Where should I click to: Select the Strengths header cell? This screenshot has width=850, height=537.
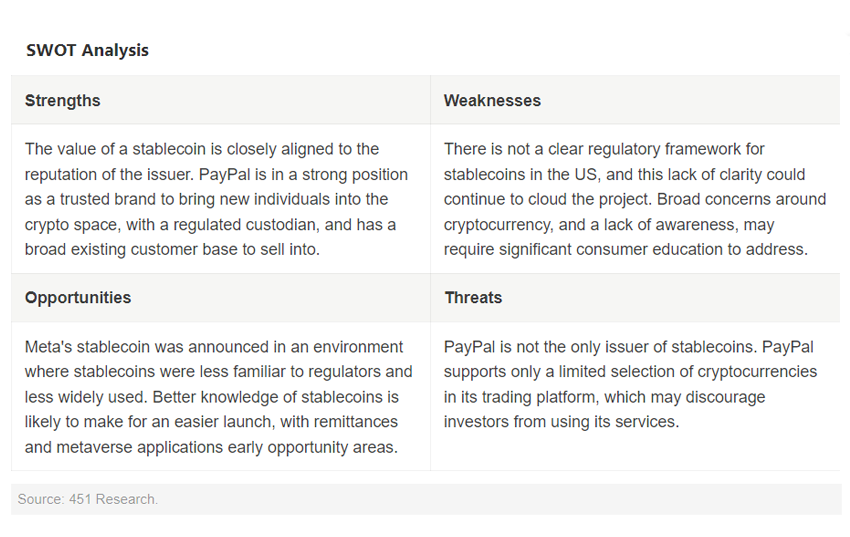point(221,100)
